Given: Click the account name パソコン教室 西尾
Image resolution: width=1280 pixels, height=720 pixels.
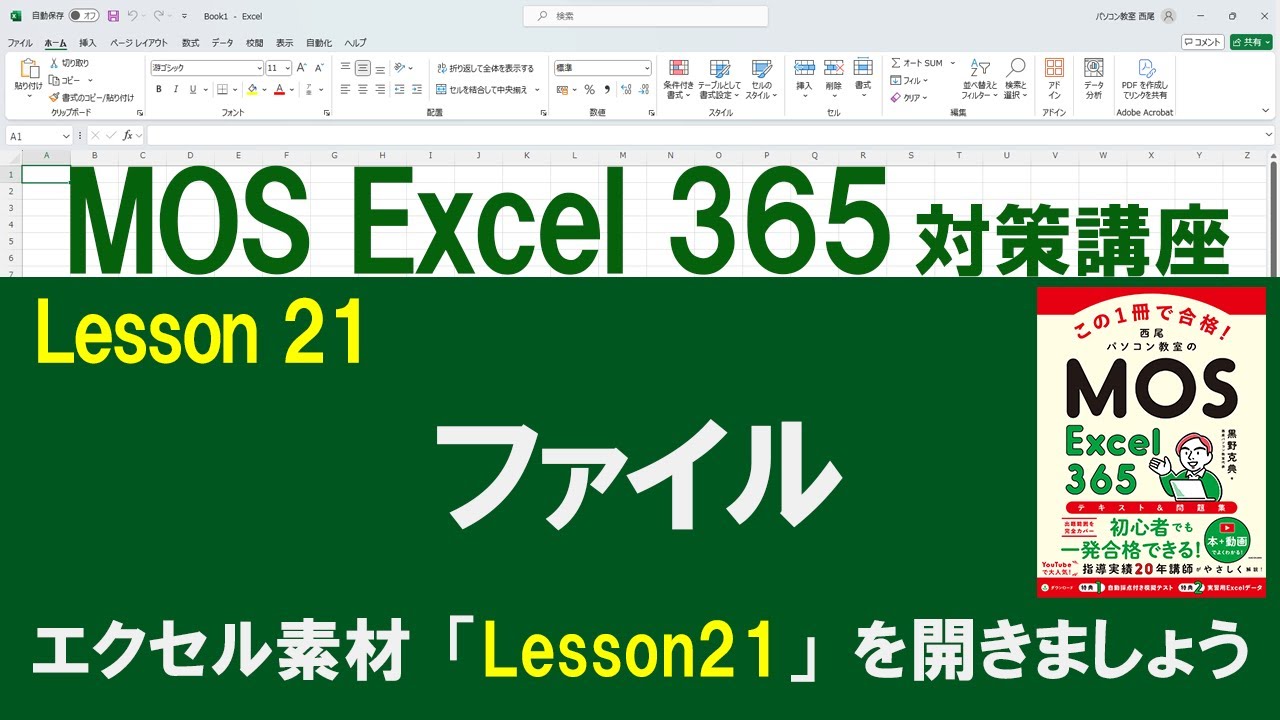Looking at the screenshot, I should tap(1125, 16).
